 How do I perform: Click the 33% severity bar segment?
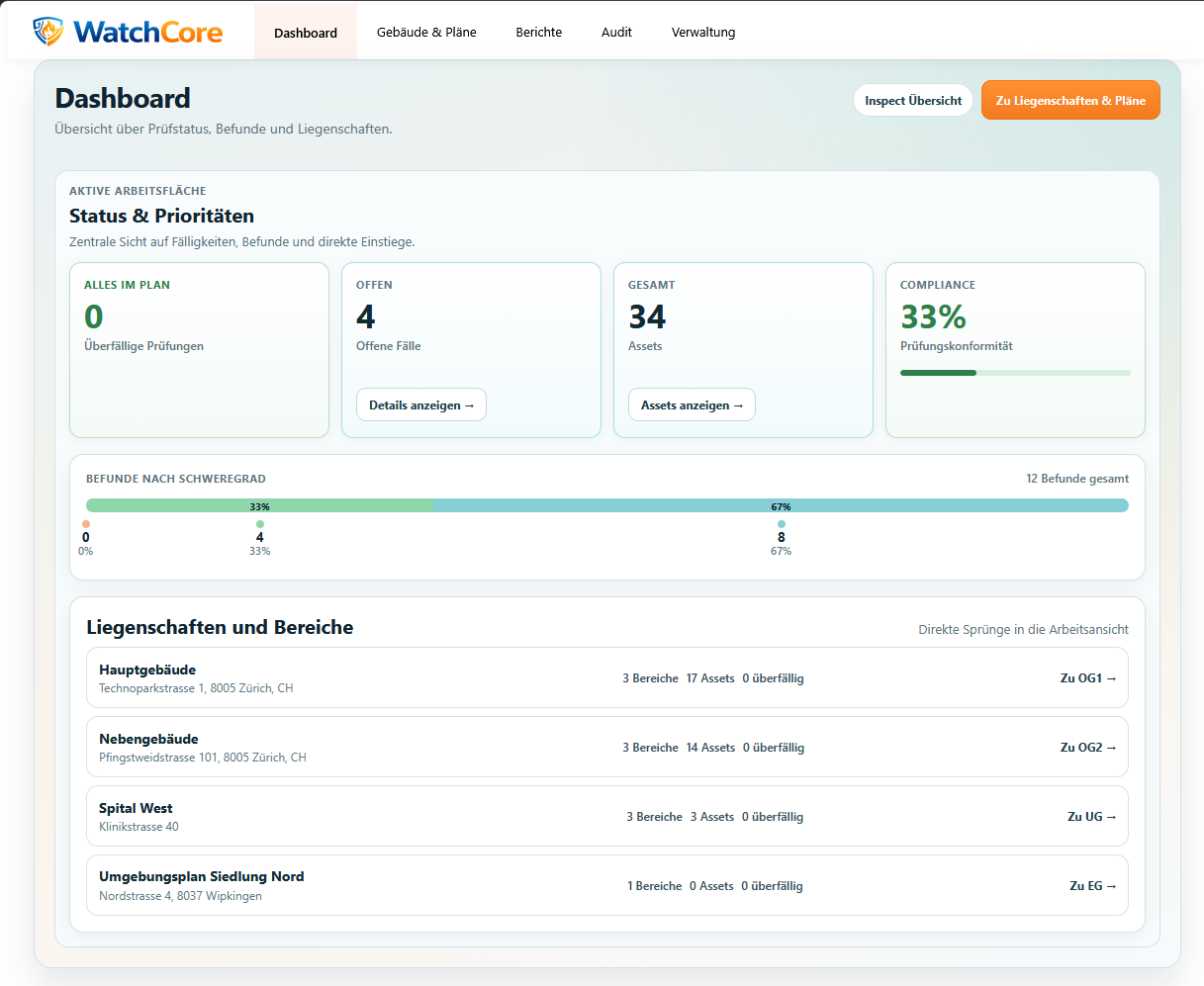click(259, 505)
